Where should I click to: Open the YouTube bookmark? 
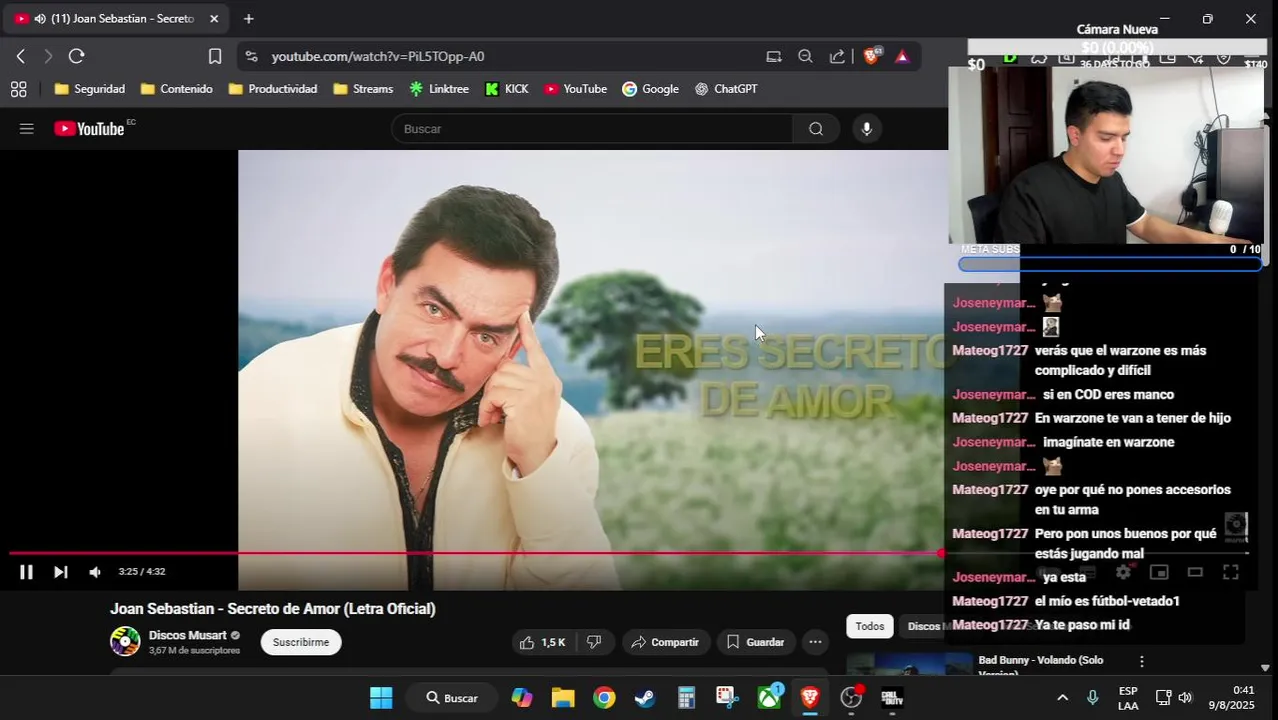[576, 89]
